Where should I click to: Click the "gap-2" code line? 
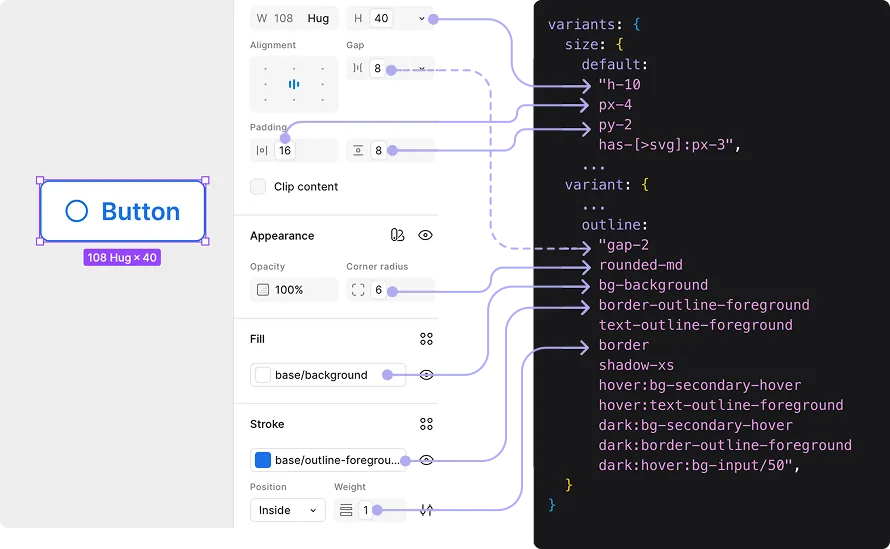623,245
